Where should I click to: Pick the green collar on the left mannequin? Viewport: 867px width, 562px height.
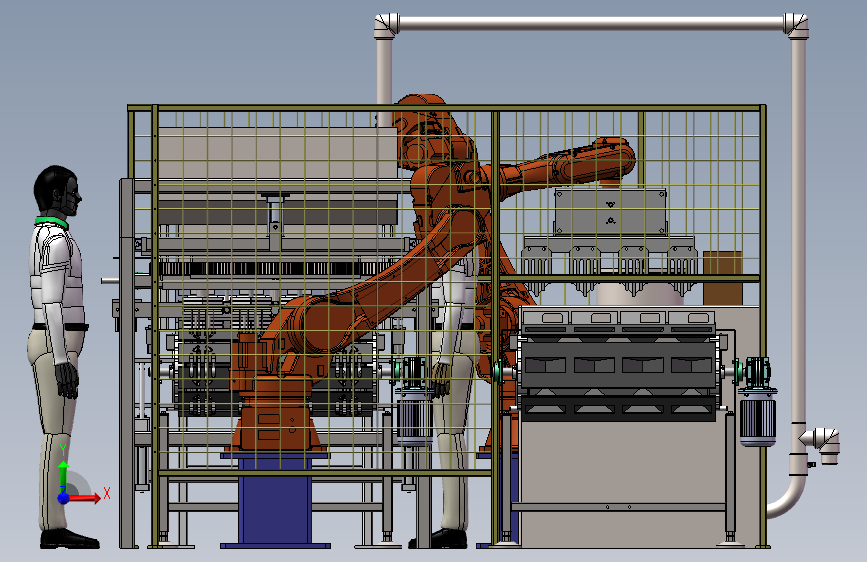(x=52, y=222)
